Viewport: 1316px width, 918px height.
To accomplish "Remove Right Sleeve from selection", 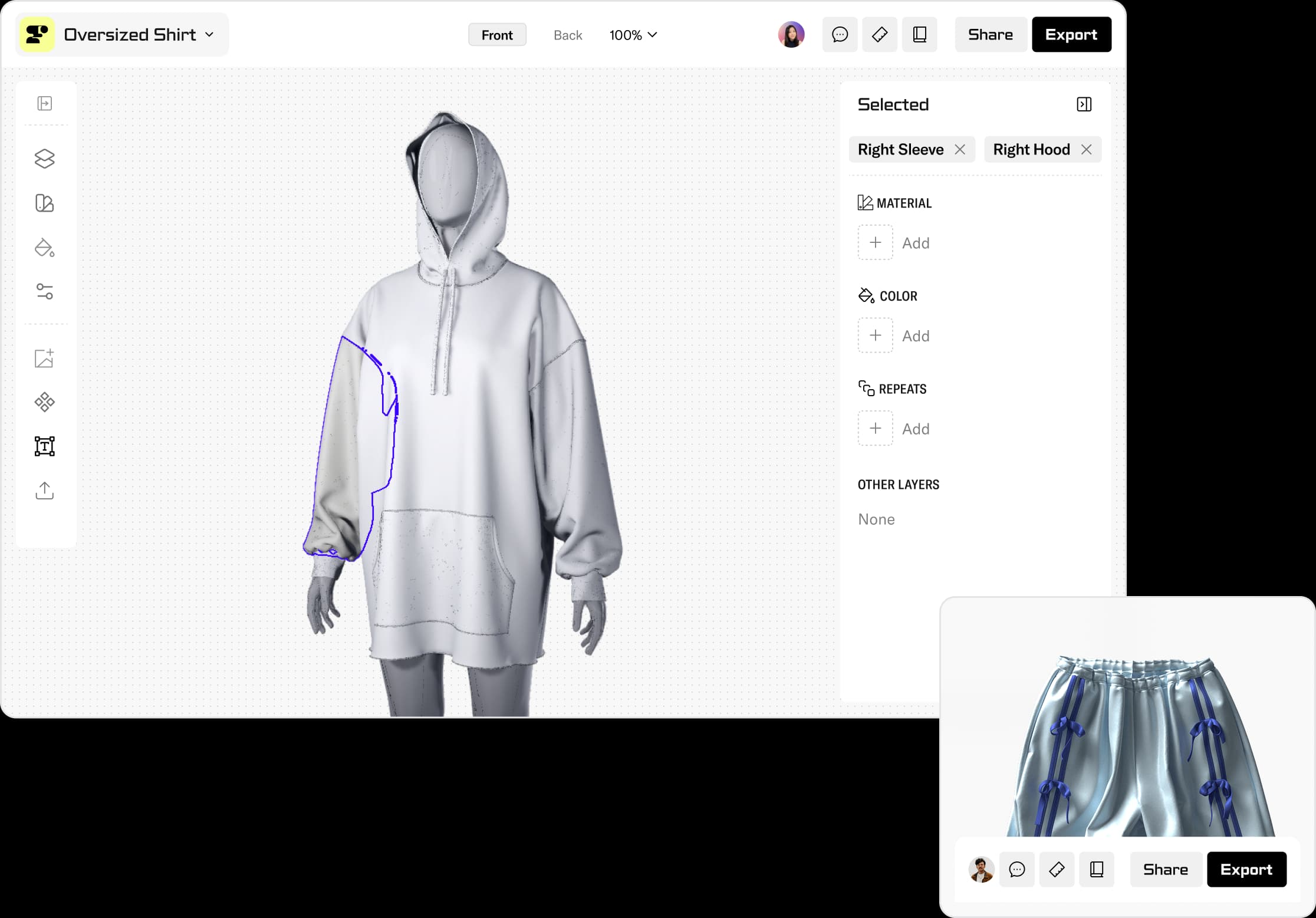I will pyautogui.click(x=960, y=150).
